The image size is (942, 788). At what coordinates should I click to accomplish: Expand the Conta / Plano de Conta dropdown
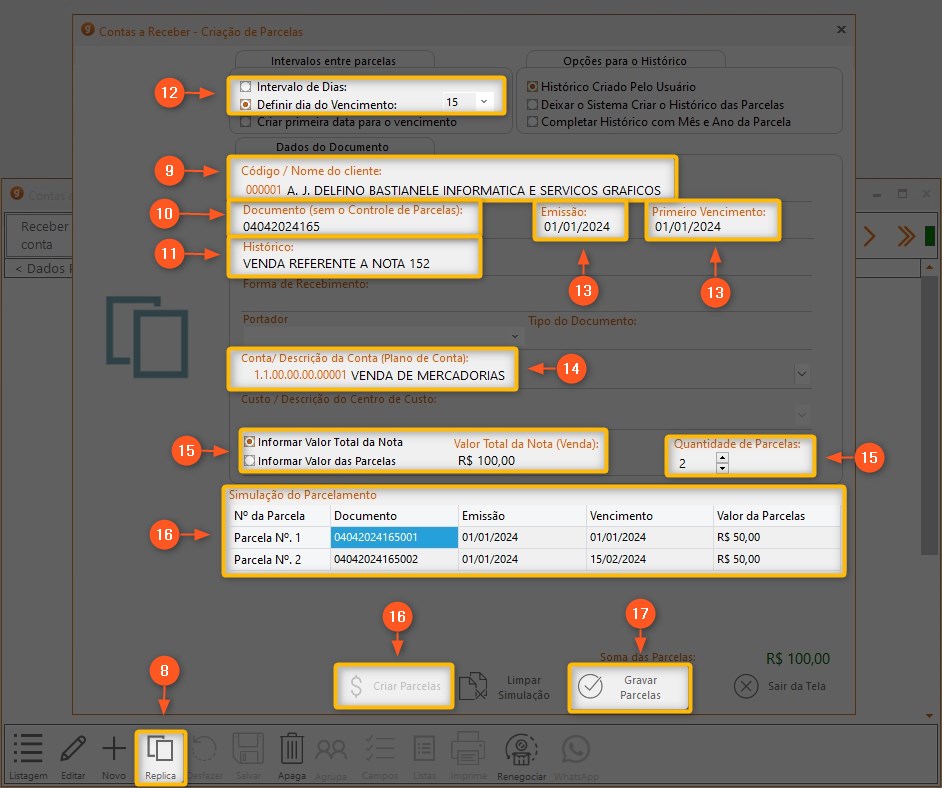coord(802,374)
